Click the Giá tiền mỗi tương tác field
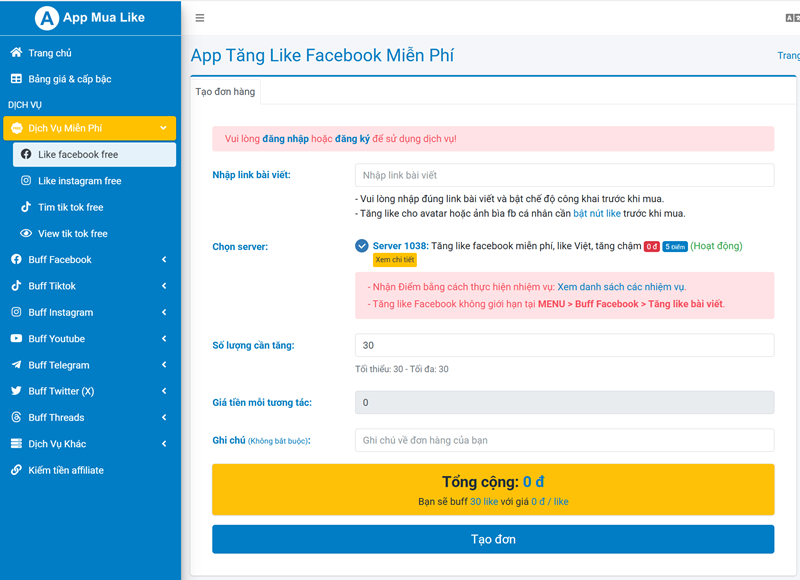This screenshot has height=580, width=800. pyautogui.click(x=564, y=402)
